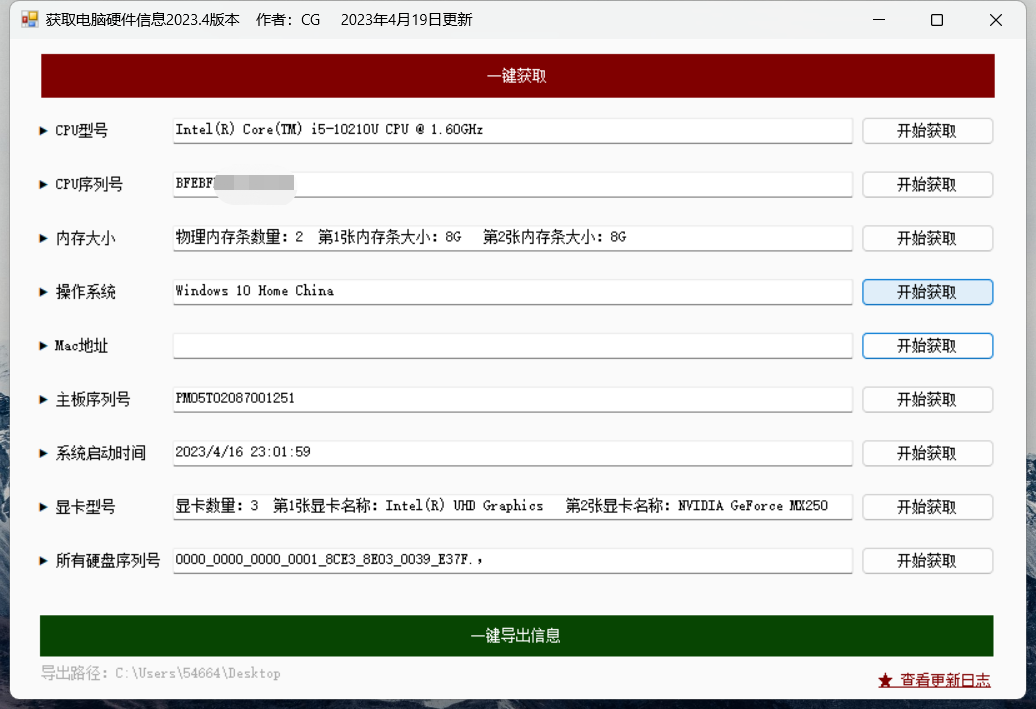Click the CPU序列号 text field
The image size is (1036, 709).
(x=513, y=184)
